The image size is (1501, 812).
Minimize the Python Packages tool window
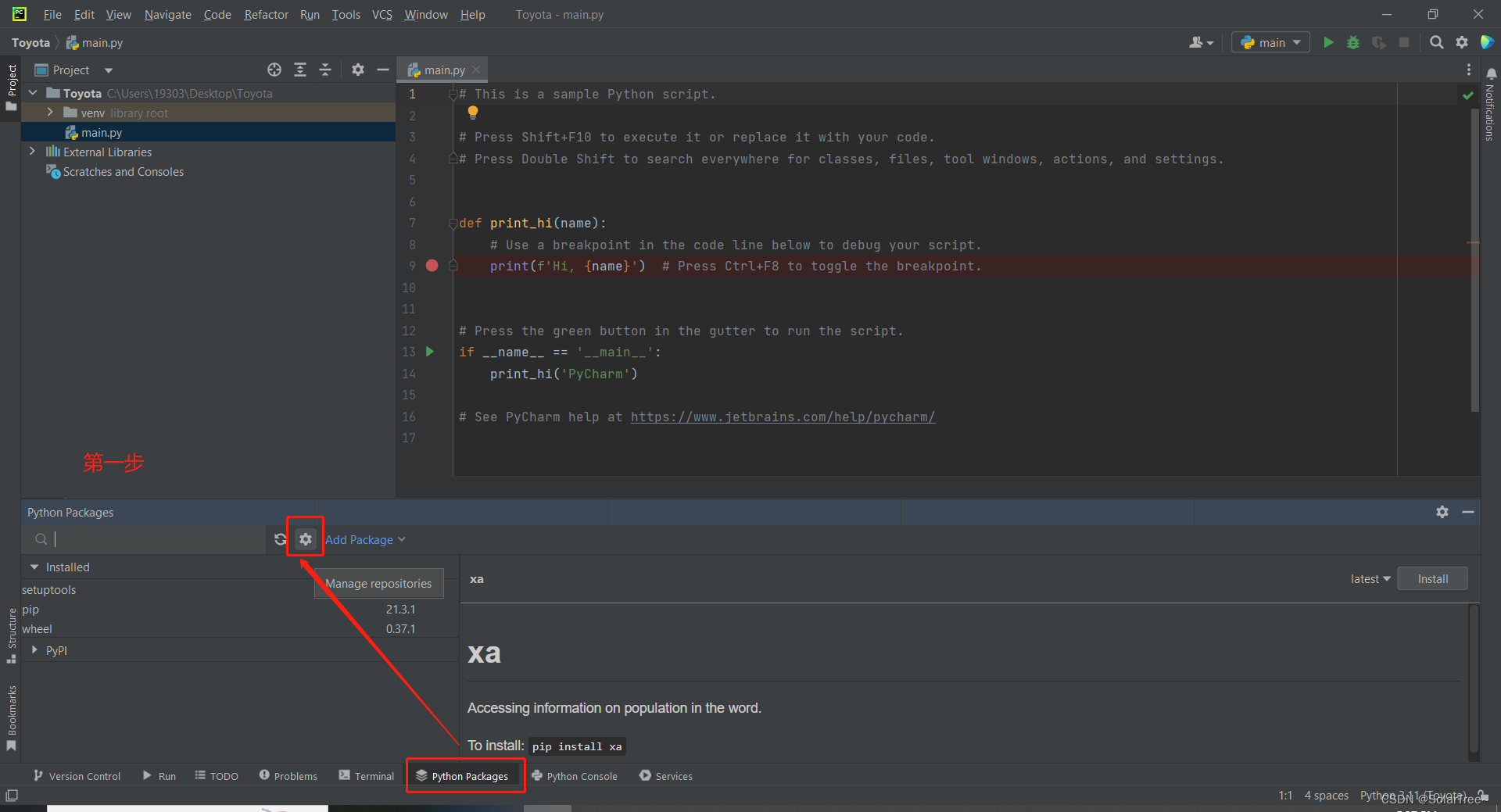1467,512
